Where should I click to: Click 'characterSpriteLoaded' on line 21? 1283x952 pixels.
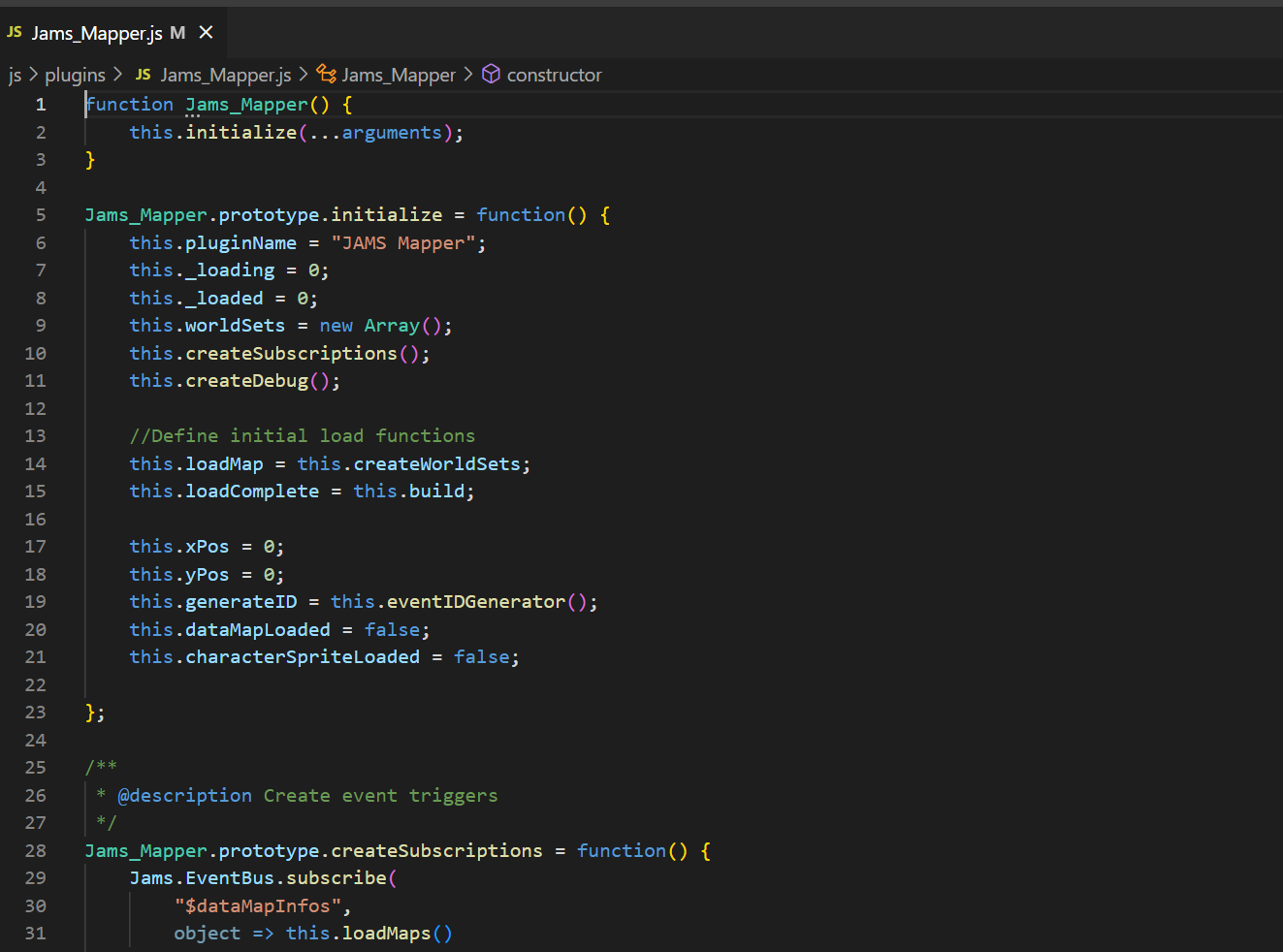pyautogui.click(x=303, y=657)
